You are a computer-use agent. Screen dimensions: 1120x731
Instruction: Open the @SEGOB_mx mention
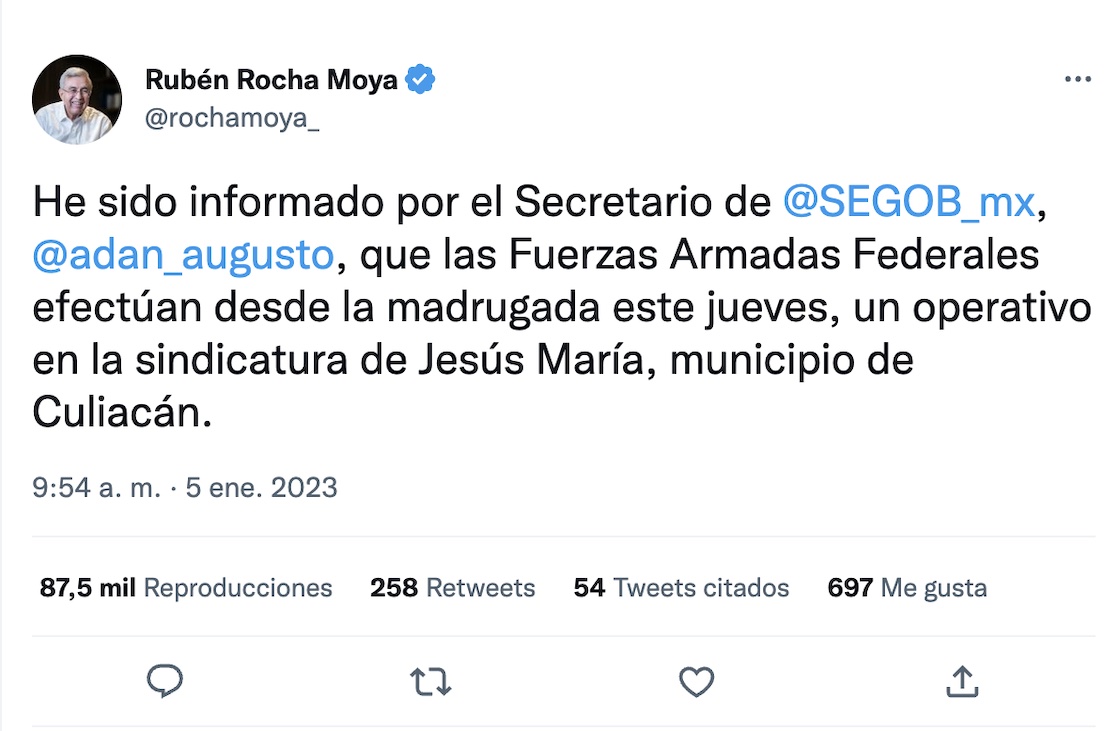point(908,203)
